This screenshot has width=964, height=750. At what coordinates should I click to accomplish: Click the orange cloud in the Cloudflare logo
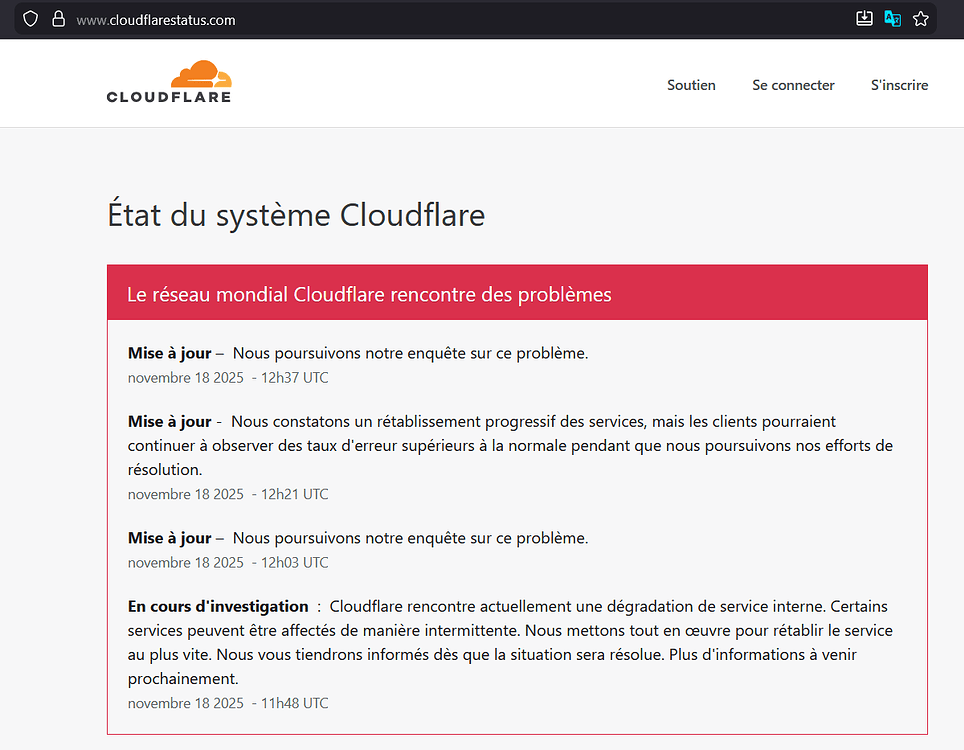click(x=198, y=72)
